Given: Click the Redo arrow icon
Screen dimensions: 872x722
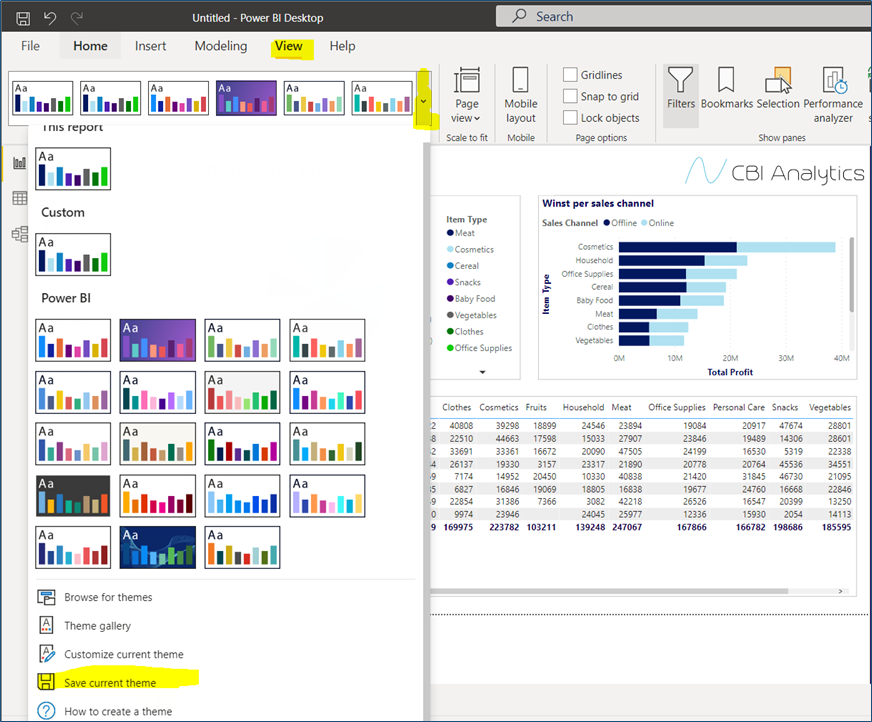Looking at the screenshot, I should point(77,18).
